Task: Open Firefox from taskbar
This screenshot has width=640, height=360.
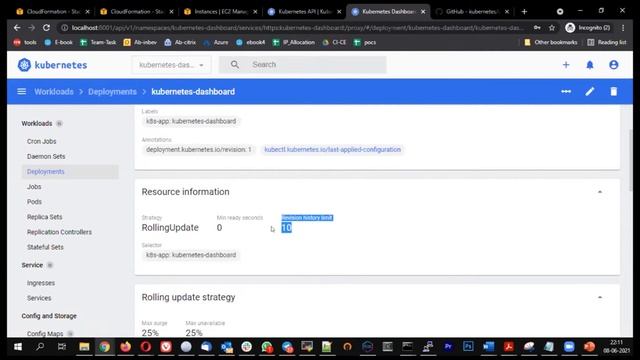Action: coord(125,347)
